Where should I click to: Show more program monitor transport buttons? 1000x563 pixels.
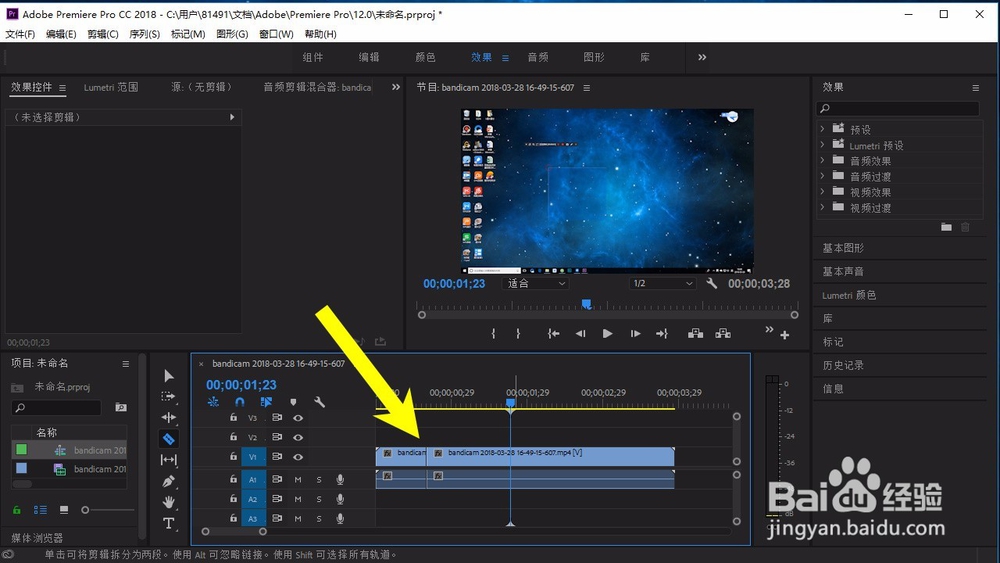click(769, 329)
